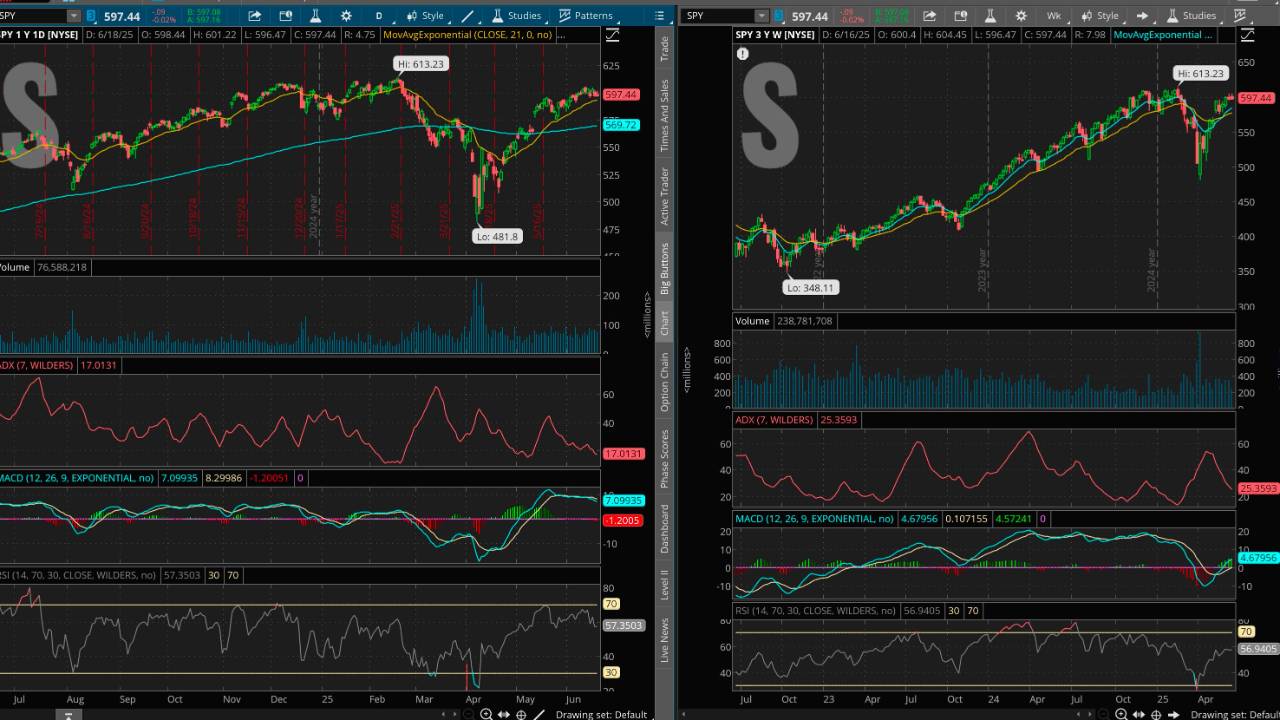Click the ADX (7, WILDERS) label on left chart
Image resolution: width=1280 pixels, height=720 pixels.
point(37,366)
